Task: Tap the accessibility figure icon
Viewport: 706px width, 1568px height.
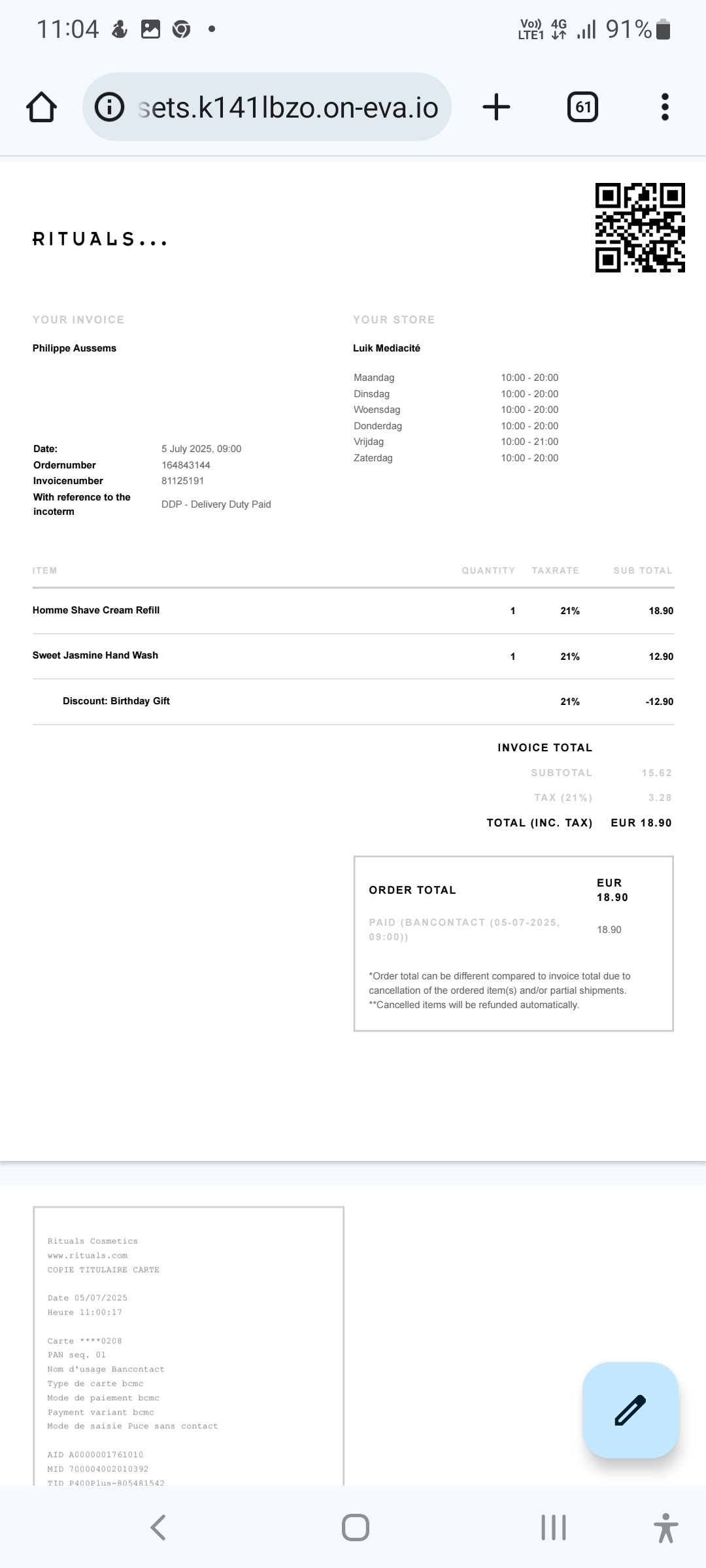Action: point(665,1527)
